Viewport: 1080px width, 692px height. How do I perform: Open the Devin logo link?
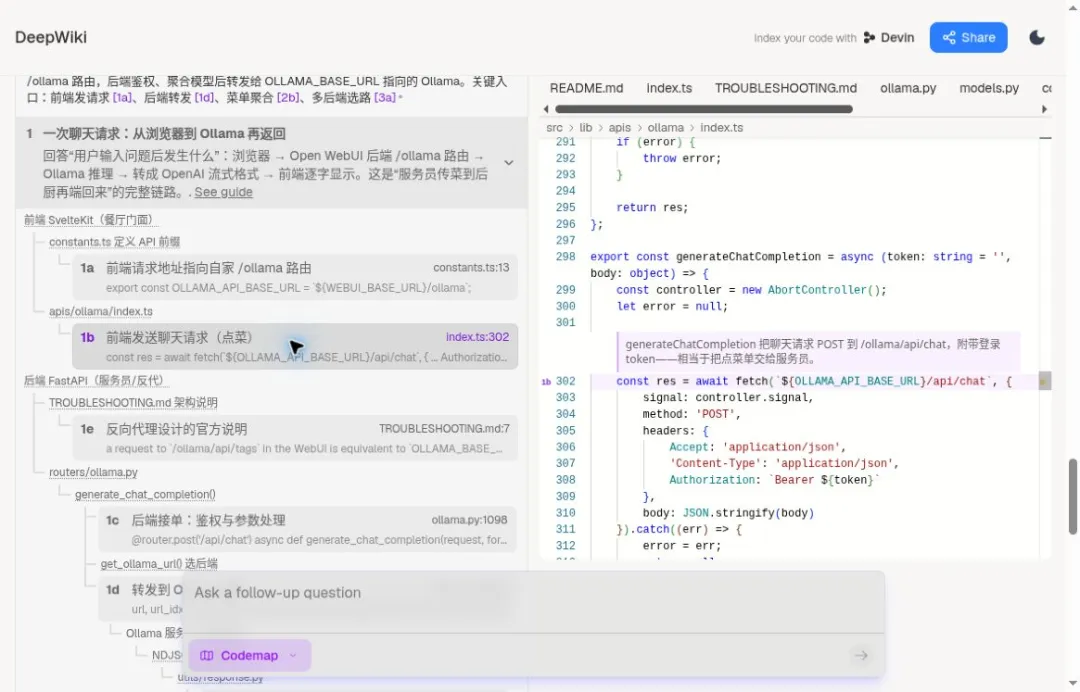coord(889,38)
